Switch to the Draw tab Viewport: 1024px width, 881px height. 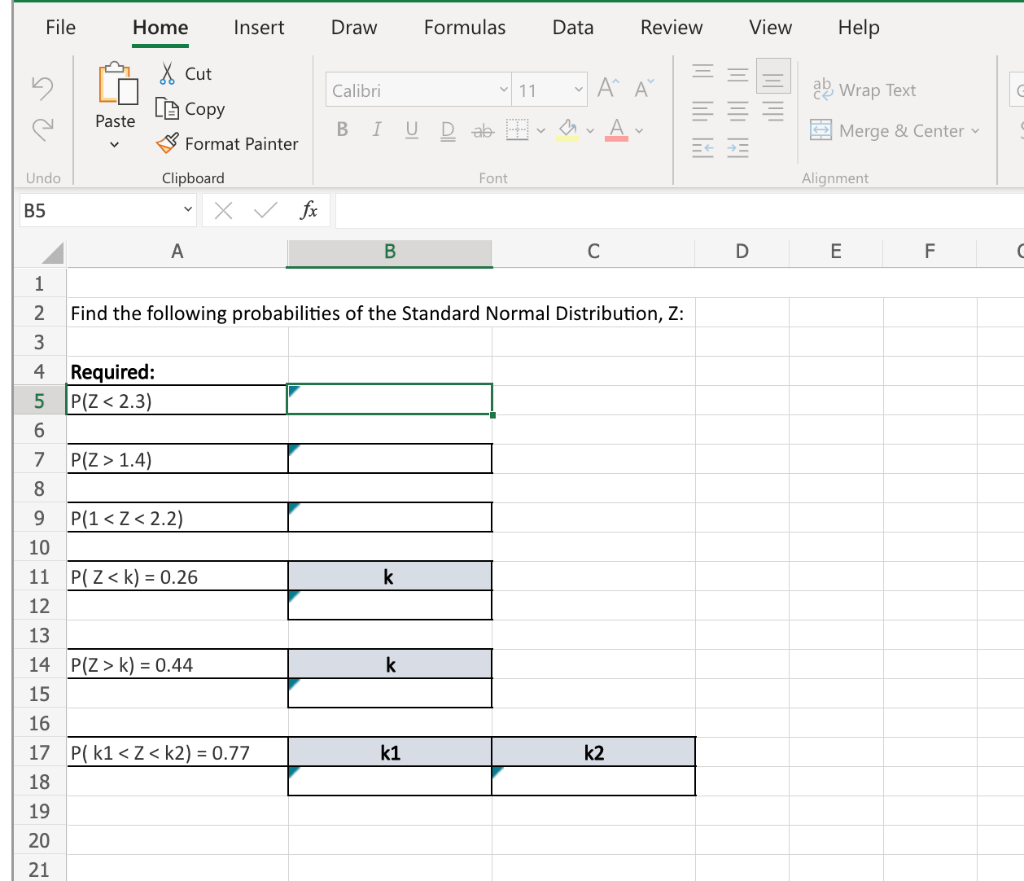coord(354,27)
